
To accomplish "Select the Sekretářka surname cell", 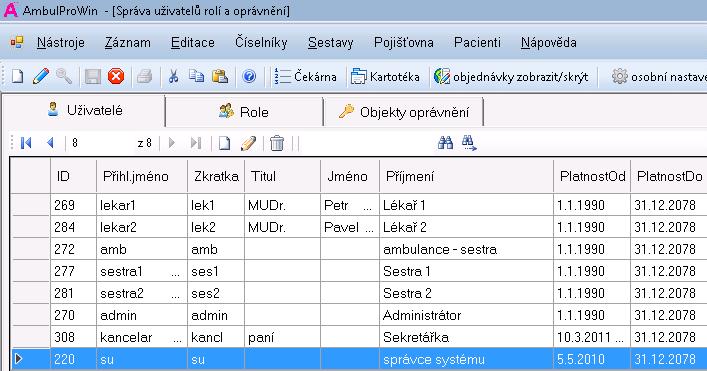I will pyautogui.click(x=466, y=337).
